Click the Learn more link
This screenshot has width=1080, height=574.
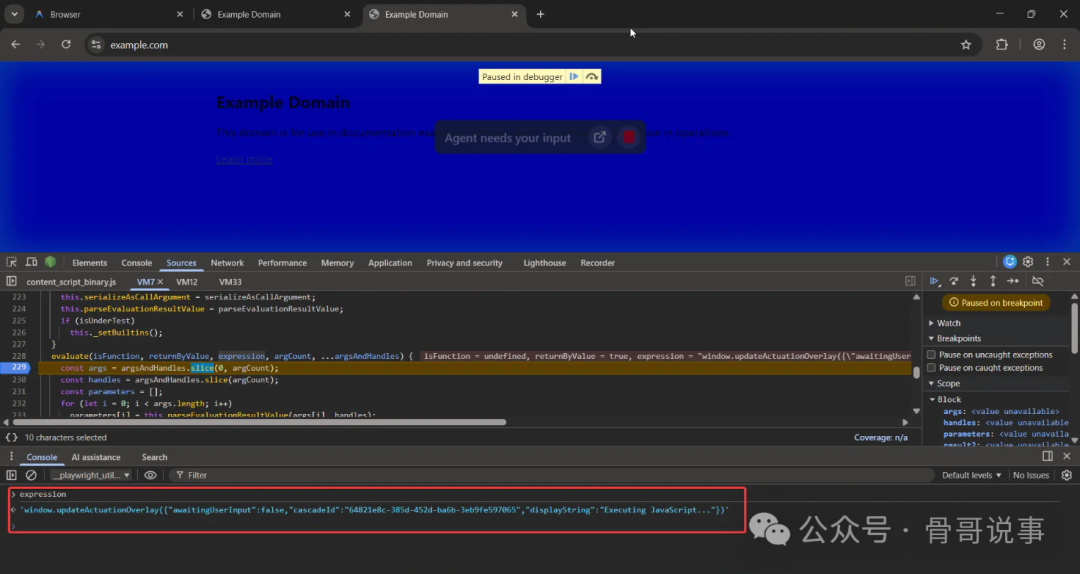pyautogui.click(x=244, y=160)
